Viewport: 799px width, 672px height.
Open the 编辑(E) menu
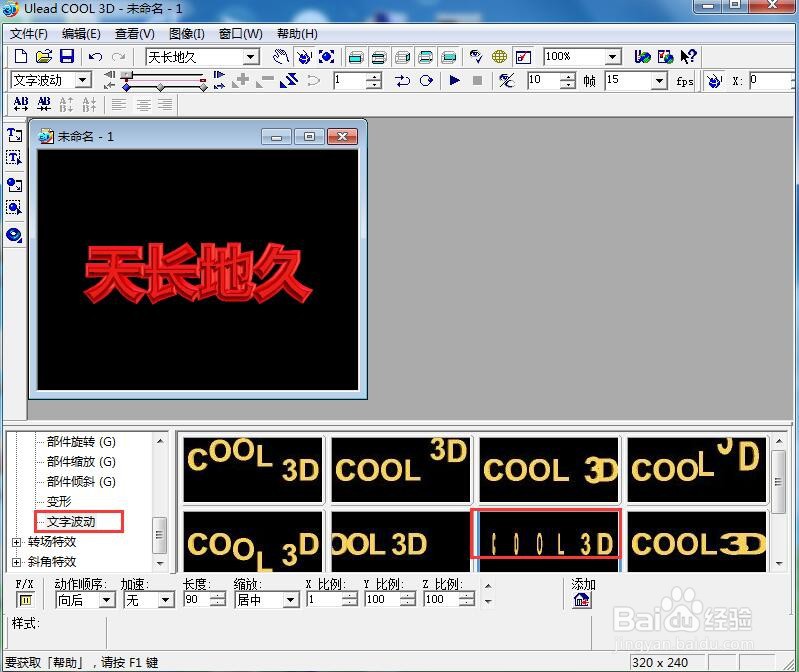pos(81,34)
